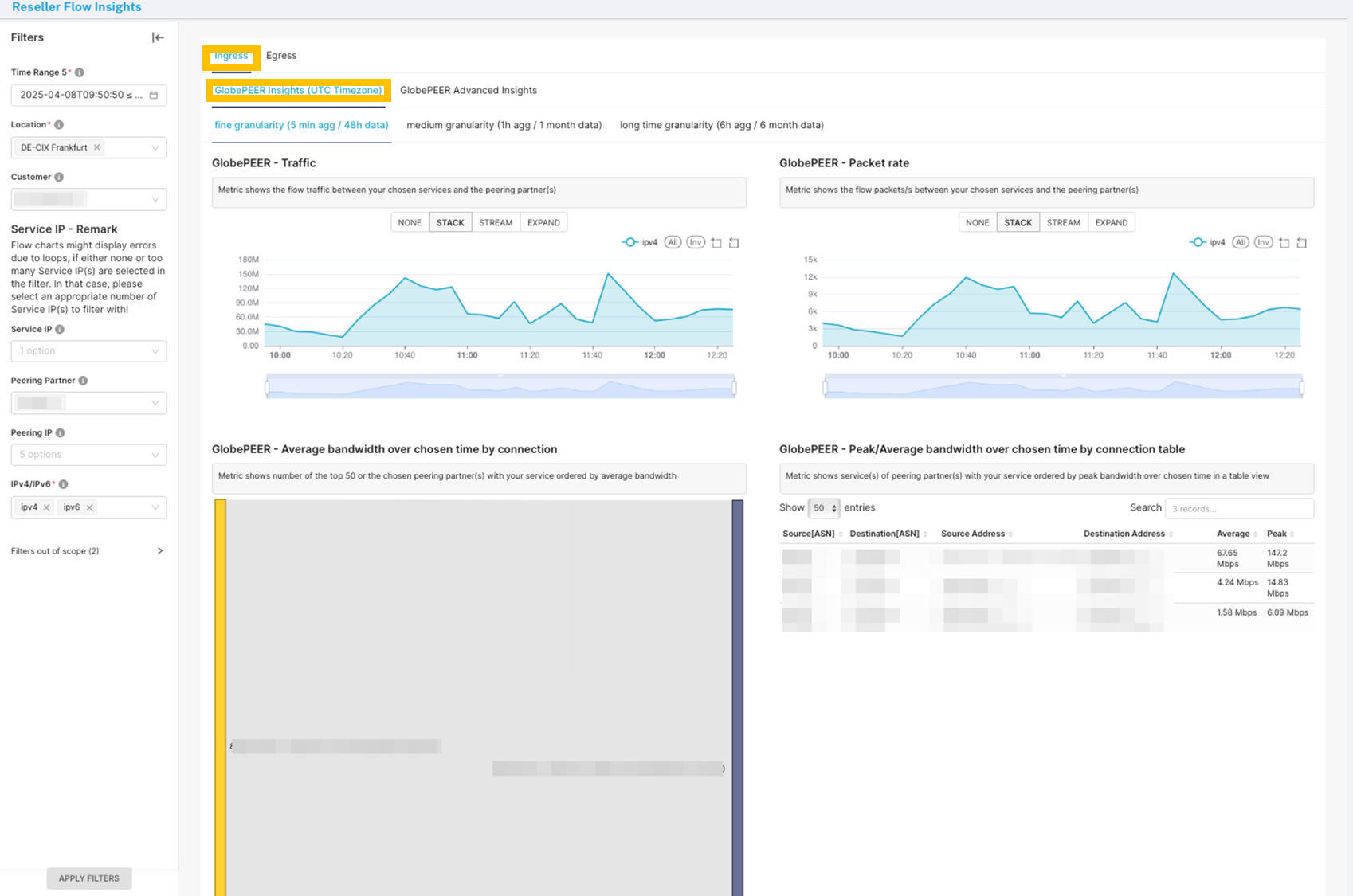The width and height of the screenshot is (1353, 896).
Task: Change the Show entries count selector
Action: click(824, 508)
